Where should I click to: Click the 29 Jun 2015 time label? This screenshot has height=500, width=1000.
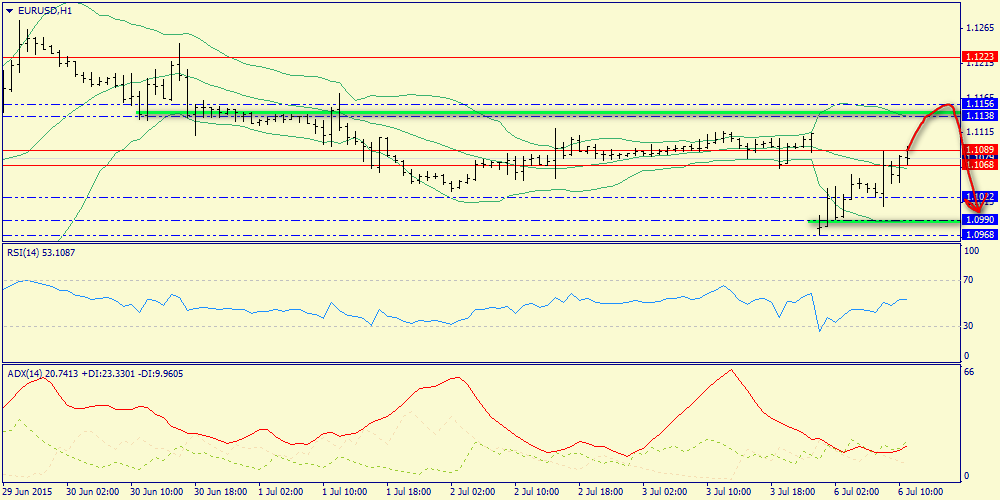pos(28,492)
